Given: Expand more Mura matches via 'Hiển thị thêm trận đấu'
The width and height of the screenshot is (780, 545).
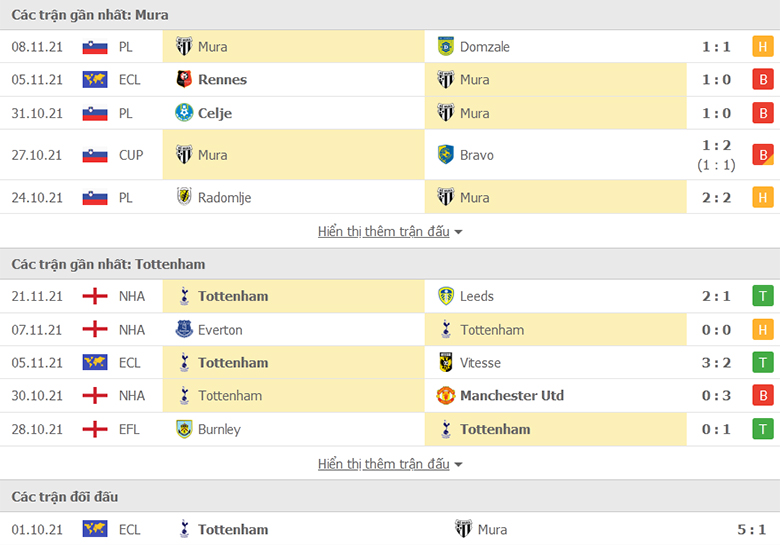Looking at the screenshot, I should pos(384,232).
